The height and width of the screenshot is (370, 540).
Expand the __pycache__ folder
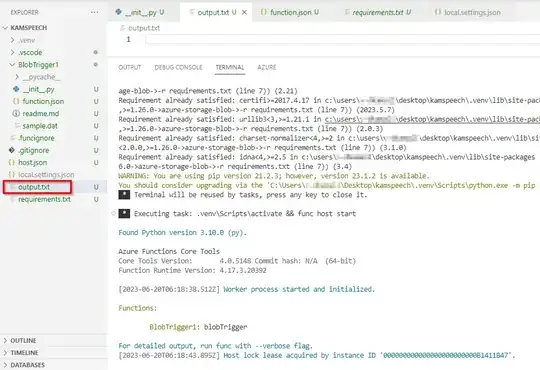click(41, 77)
